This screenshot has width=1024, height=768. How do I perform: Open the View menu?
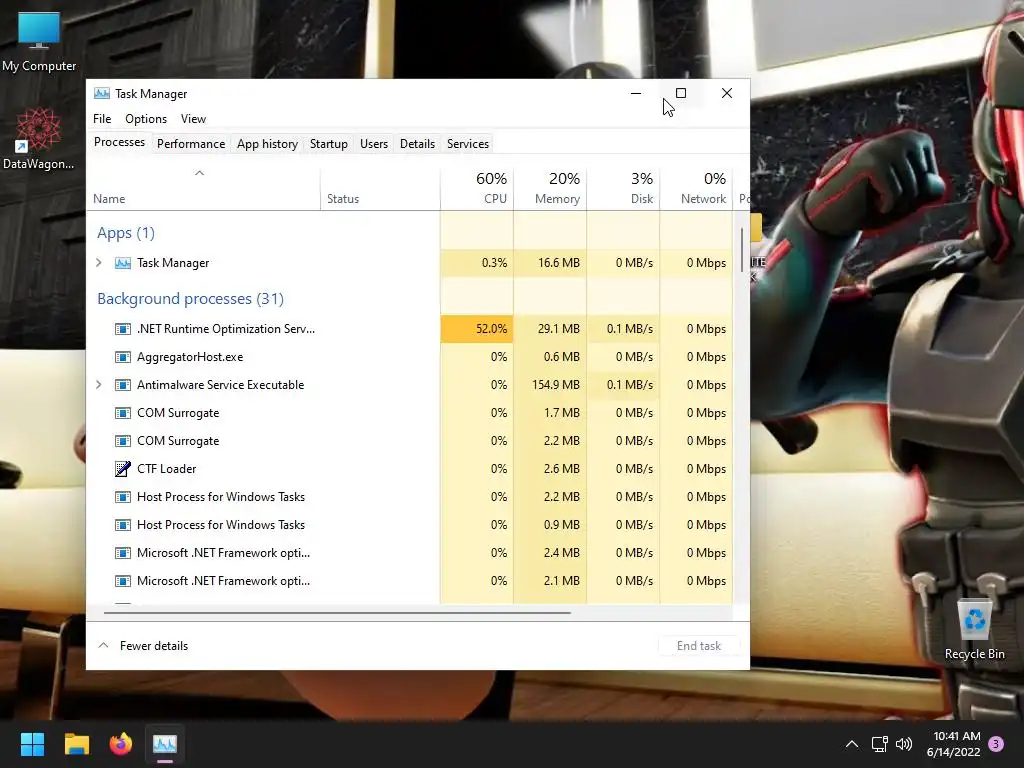193,119
